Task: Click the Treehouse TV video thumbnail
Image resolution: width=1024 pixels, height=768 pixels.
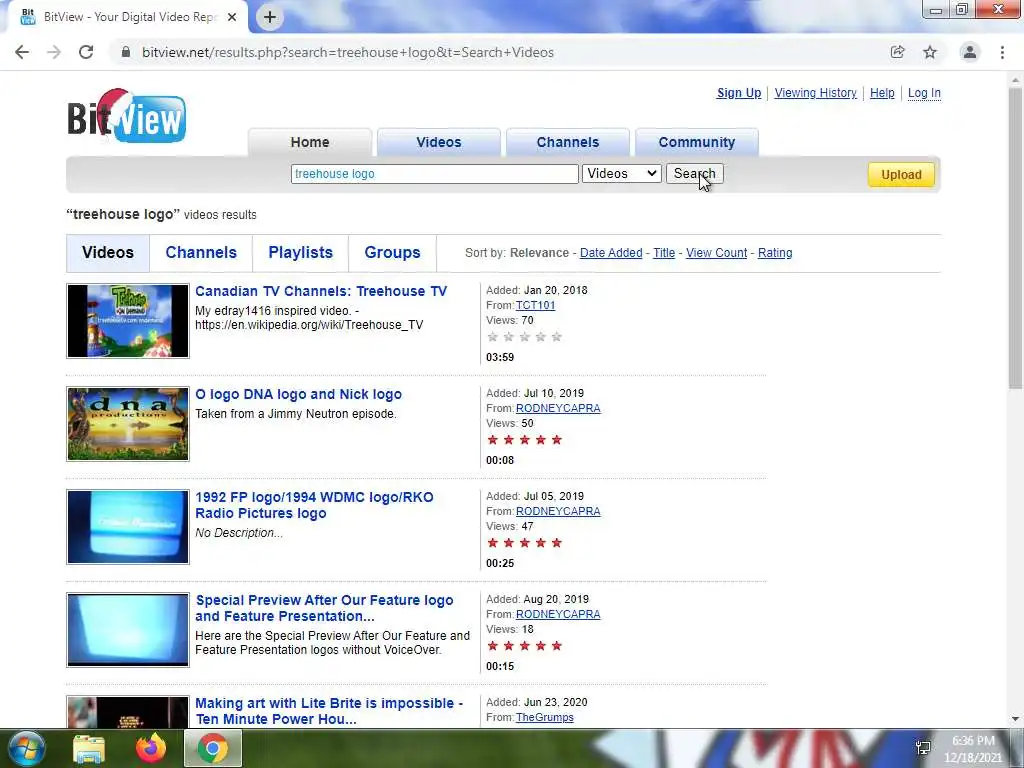Action: coord(128,321)
